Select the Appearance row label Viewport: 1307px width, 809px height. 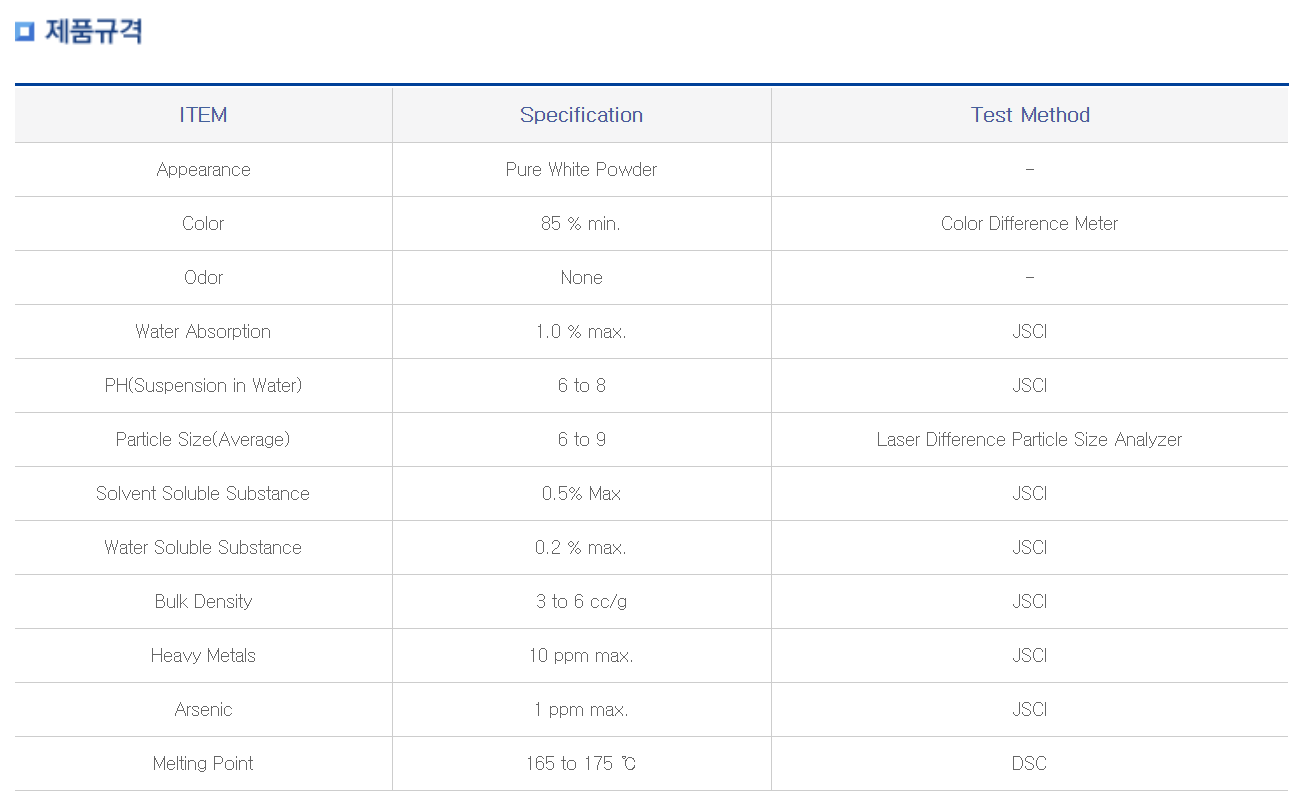(x=203, y=170)
